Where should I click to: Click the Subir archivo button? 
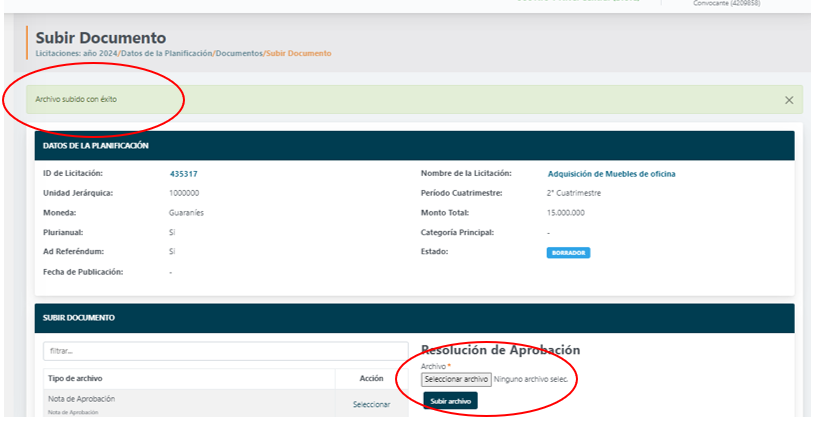[x=451, y=401]
